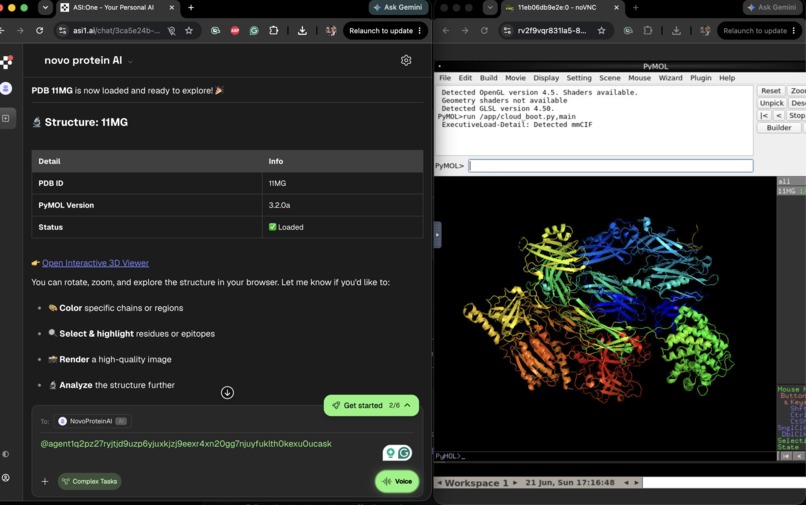Expand the novo protein AI title dropdown
The image size is (806, 505).
tap(131, 61)
